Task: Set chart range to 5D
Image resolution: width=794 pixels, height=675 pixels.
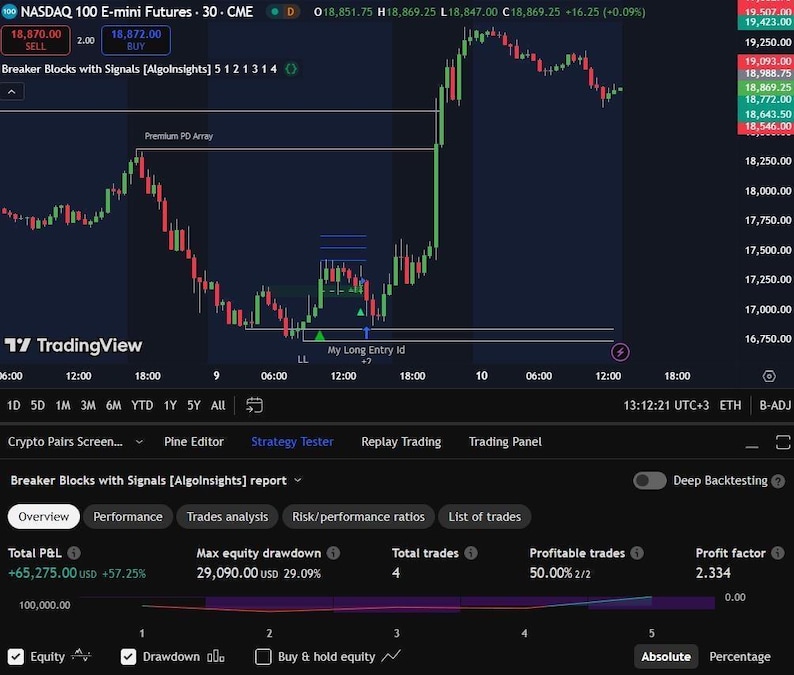Action: tap(37, 405)
